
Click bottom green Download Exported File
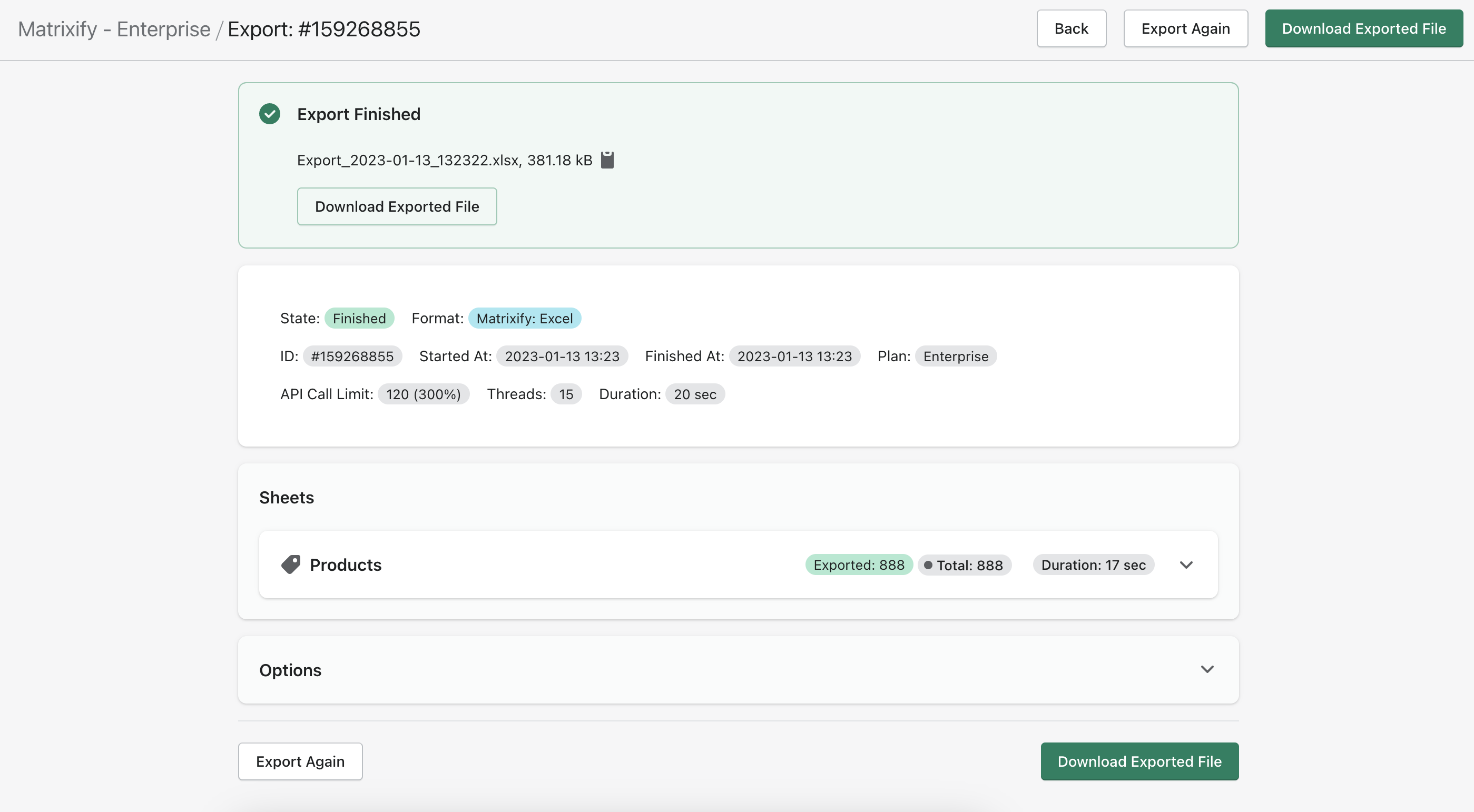(x=1138, y=761)
